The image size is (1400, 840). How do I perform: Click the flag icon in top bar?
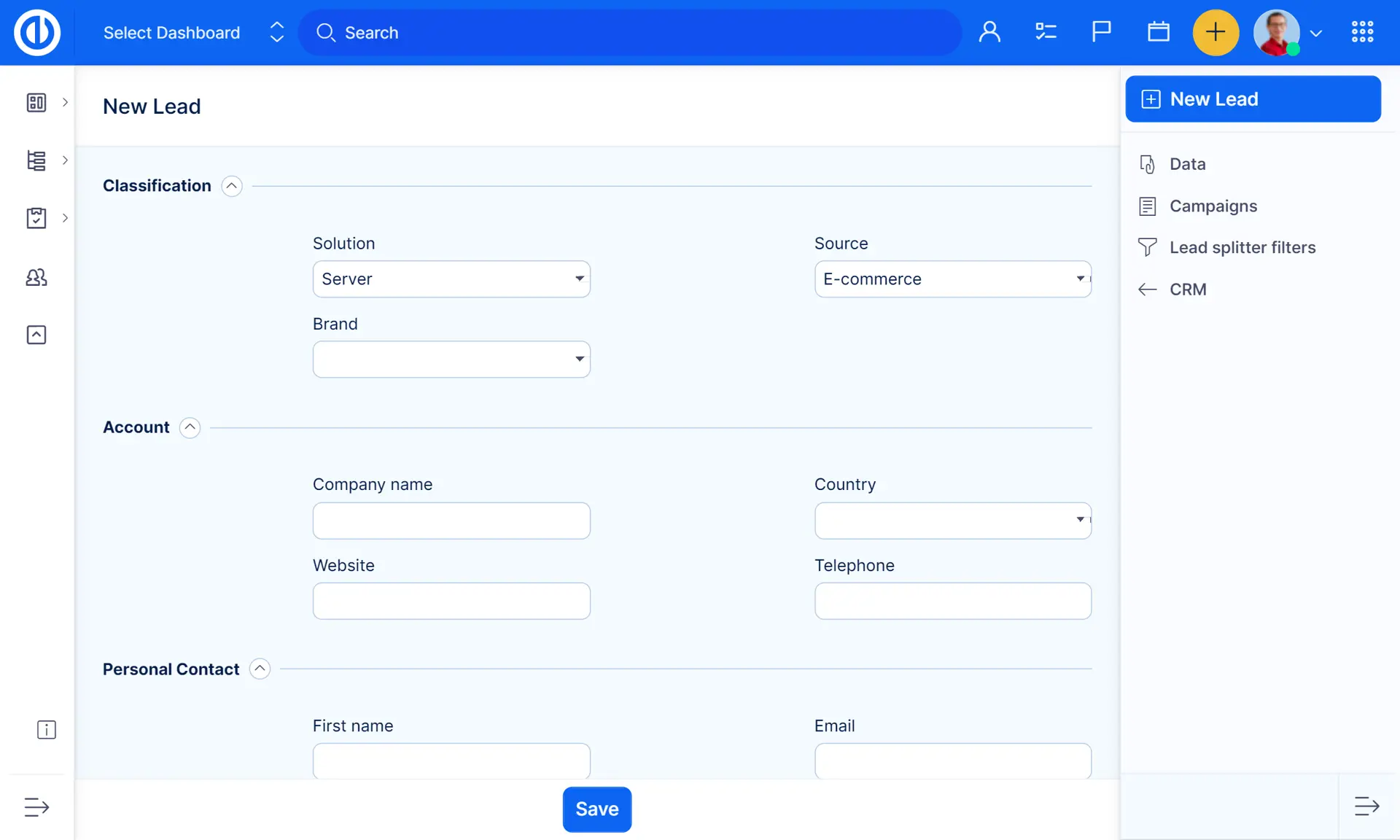(1101, 32)
